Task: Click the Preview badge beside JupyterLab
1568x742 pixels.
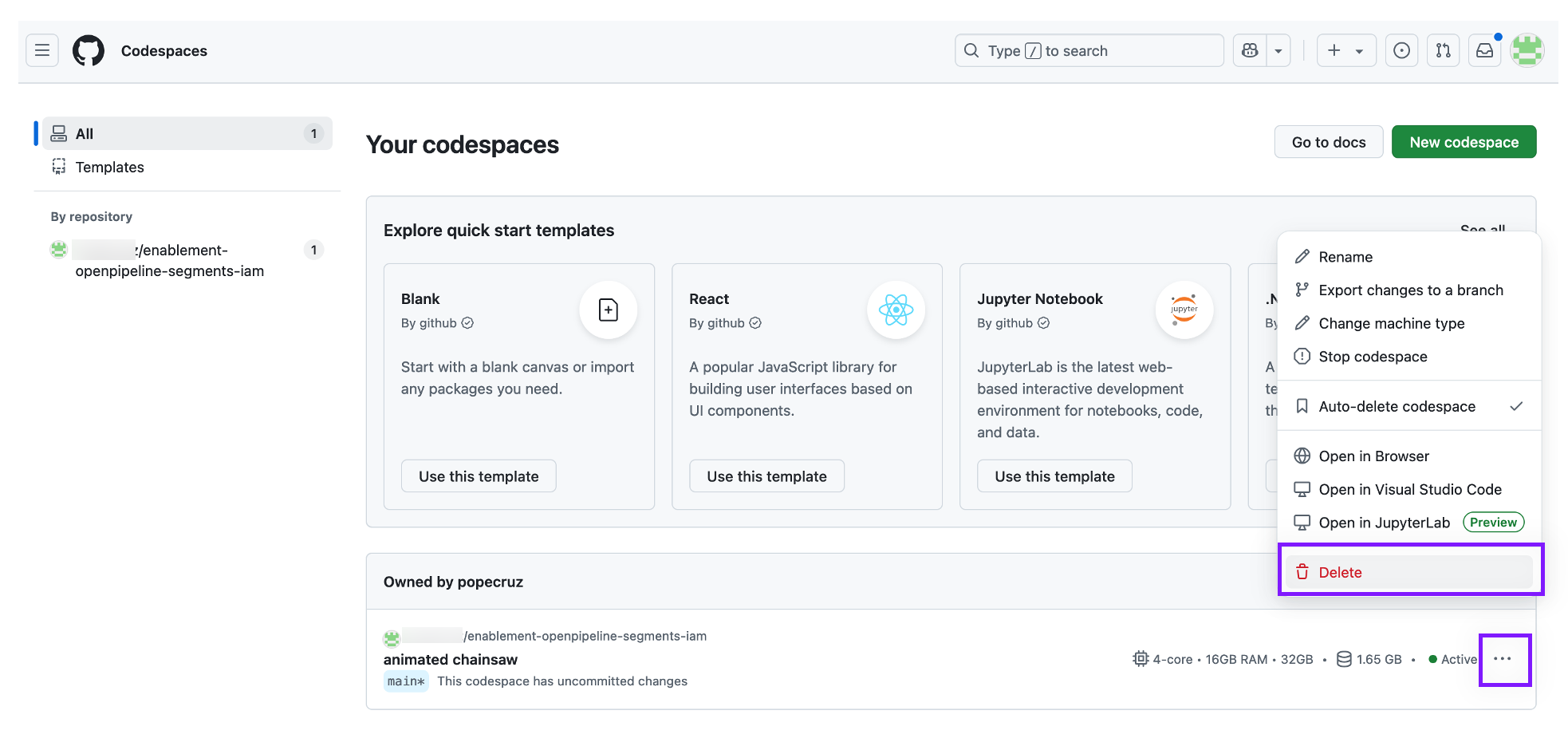Action: [1493, 523]
